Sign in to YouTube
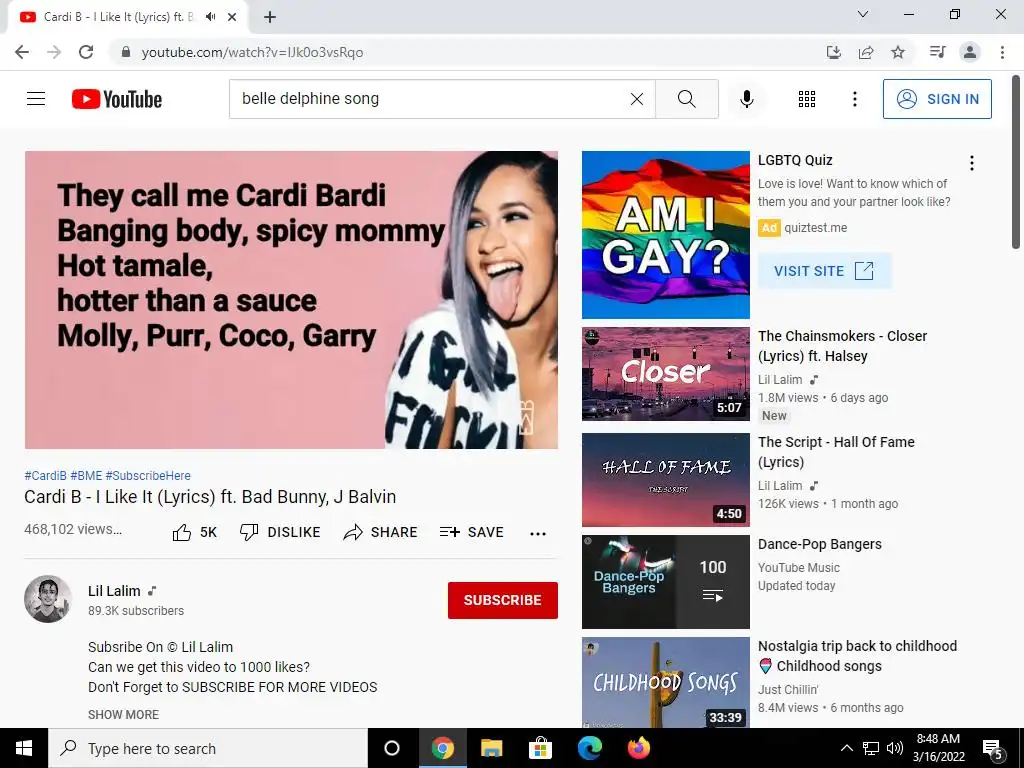Viewport: 1024px width, 768px height. pyautogui.click(x=937, y=99)
